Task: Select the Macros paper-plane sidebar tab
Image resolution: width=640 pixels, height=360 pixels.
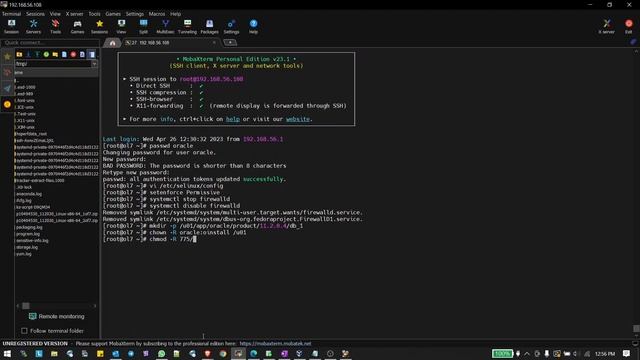Action: pyautogui.click(x=7, y=89)
